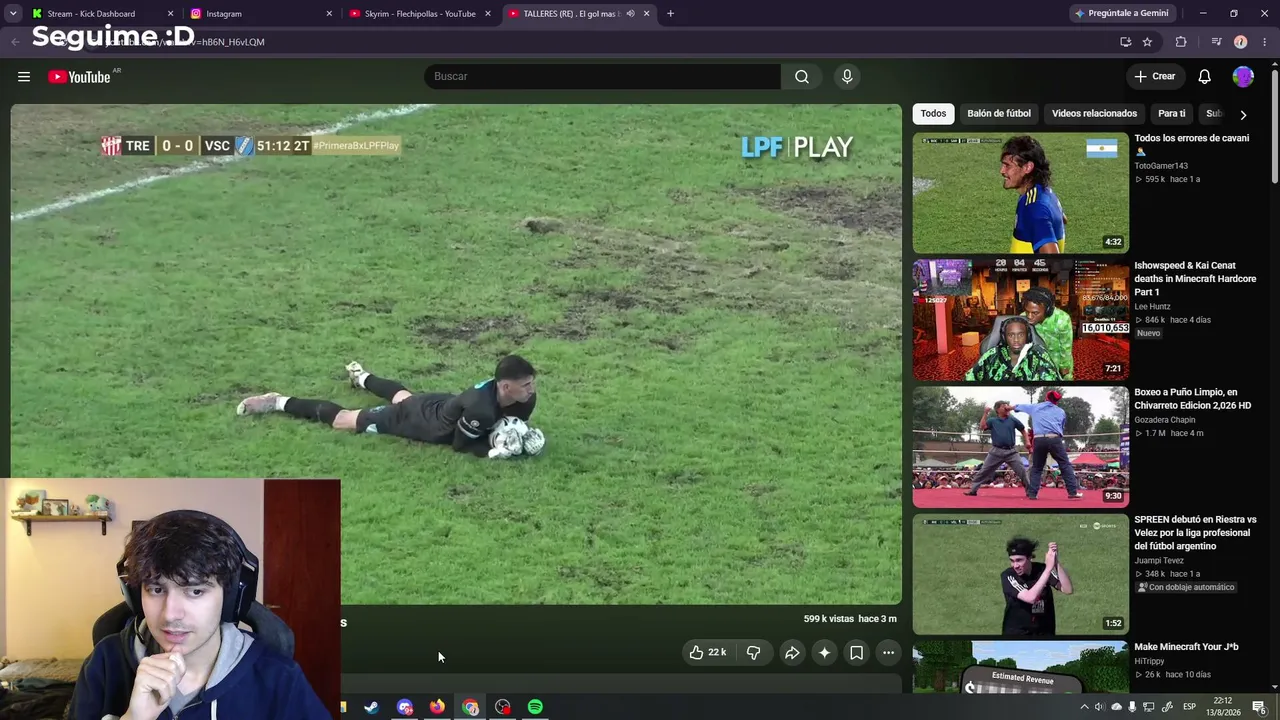Click the 22 k like count
The height and width of the screenshot is (720, 1280).
(717, 653)
